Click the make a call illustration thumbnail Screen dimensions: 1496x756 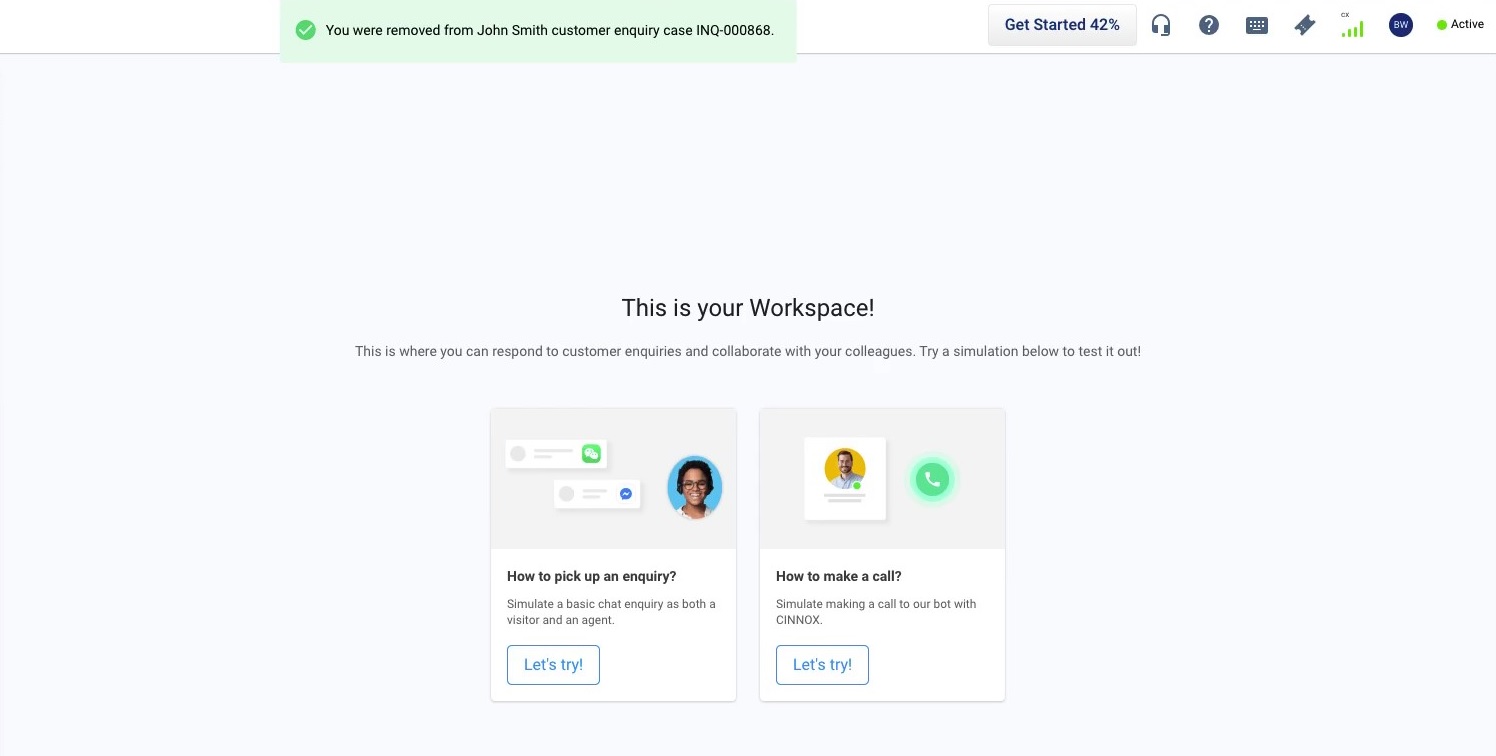(882, 479)
